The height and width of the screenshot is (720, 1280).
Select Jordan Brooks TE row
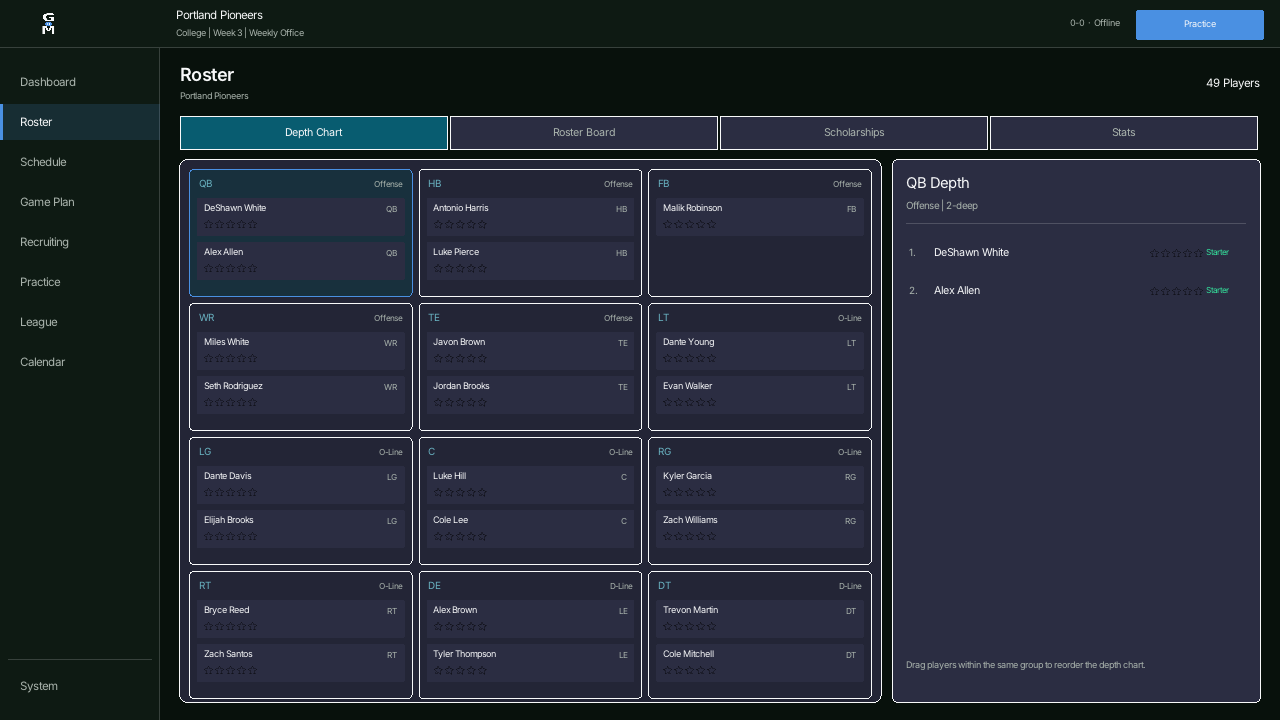[530, 395]
